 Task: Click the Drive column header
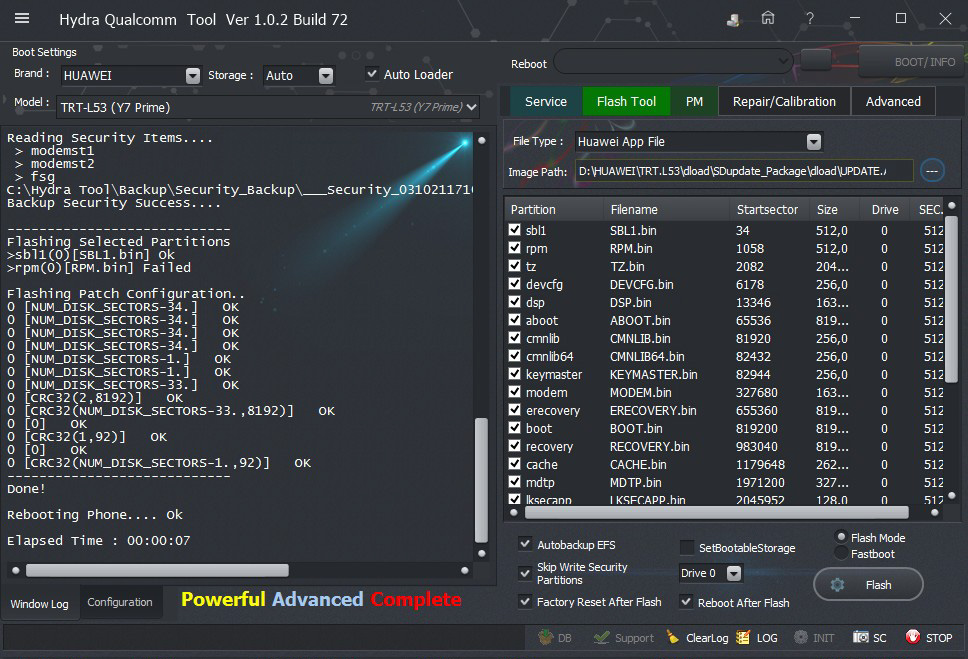point(885,209)
